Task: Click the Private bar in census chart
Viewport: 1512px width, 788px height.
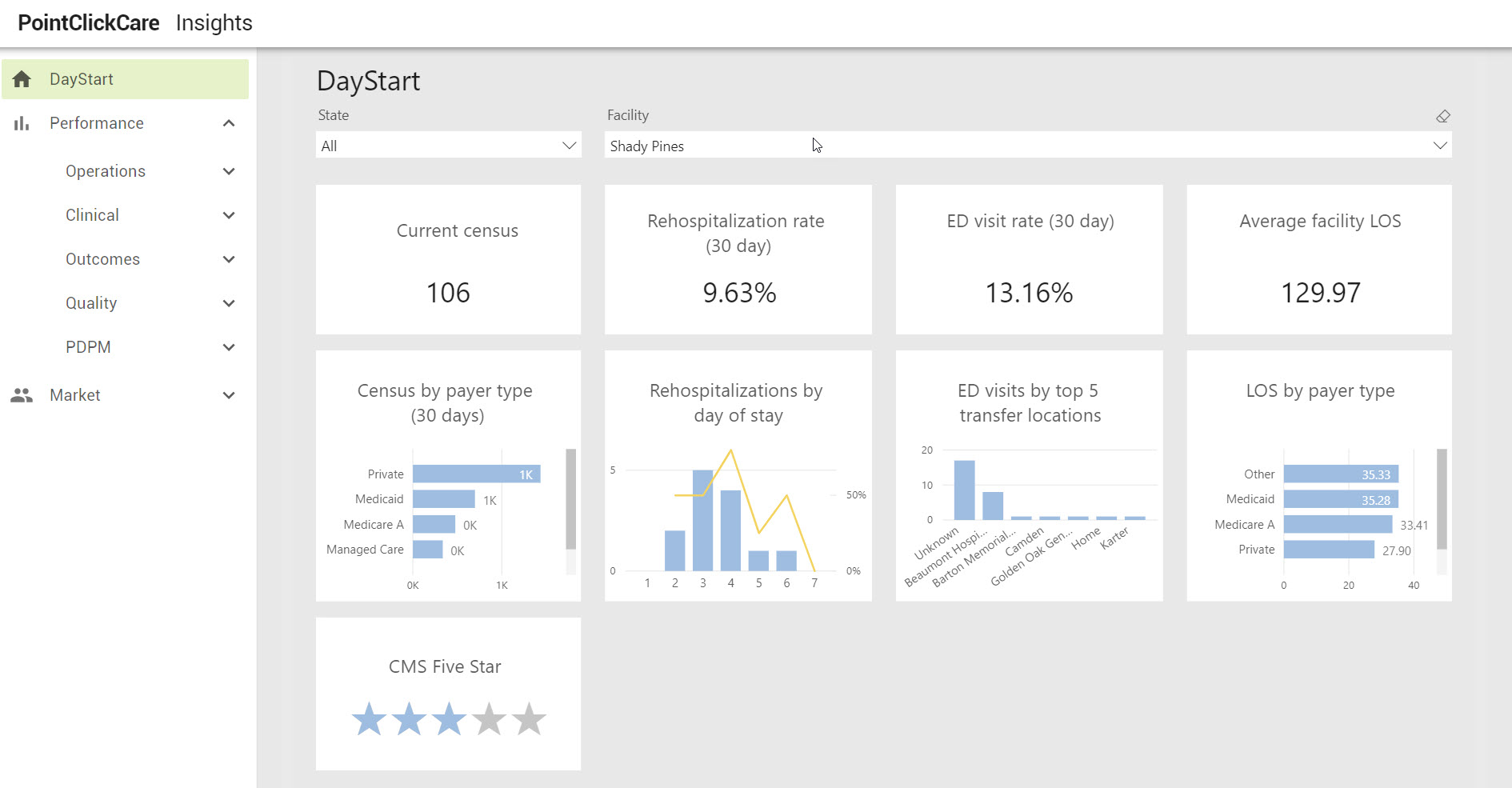Action: coord(477,474)
